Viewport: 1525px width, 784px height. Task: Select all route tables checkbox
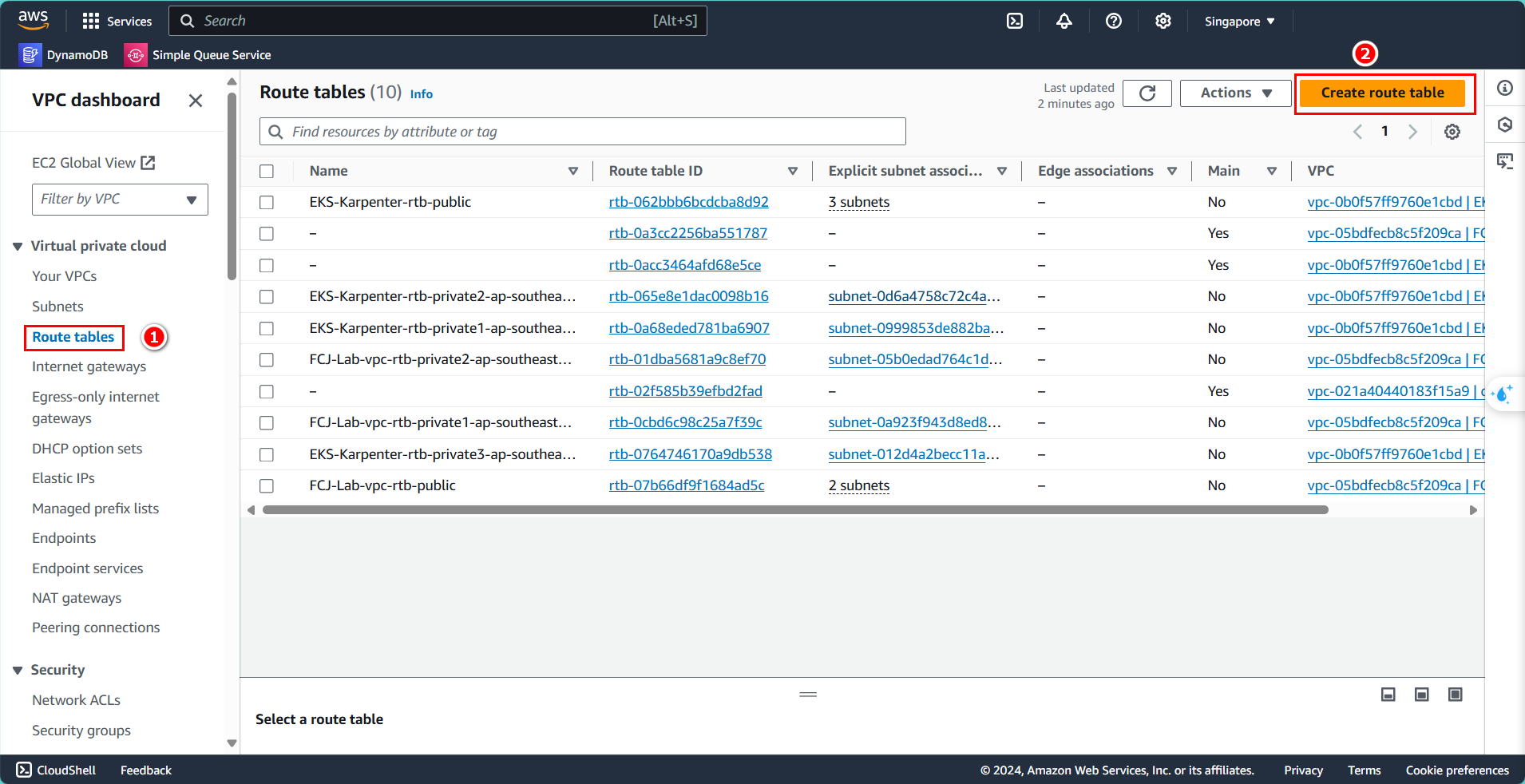click(267, 171)
